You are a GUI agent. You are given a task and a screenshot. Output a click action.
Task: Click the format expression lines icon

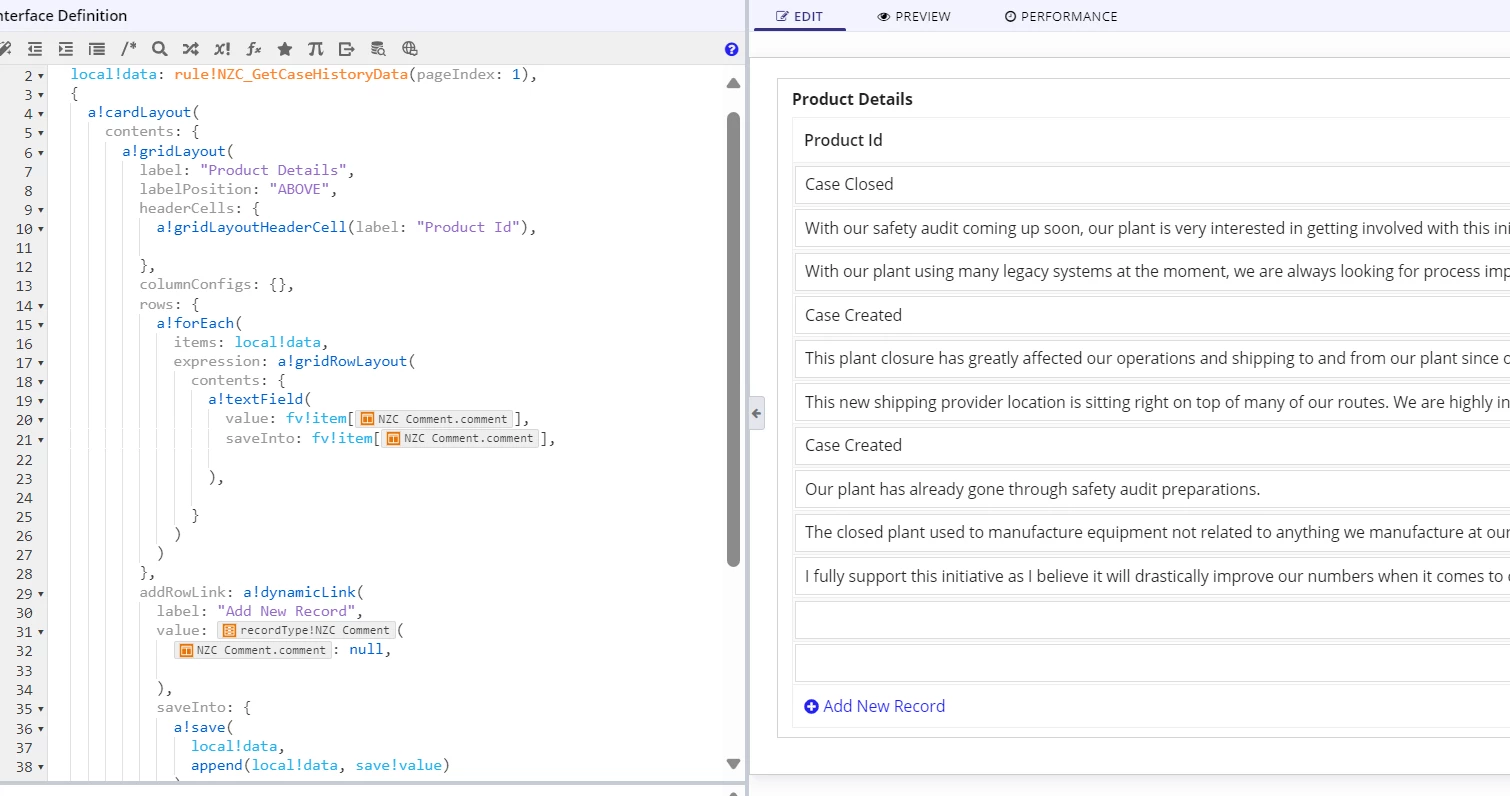(x=97, y=48)
